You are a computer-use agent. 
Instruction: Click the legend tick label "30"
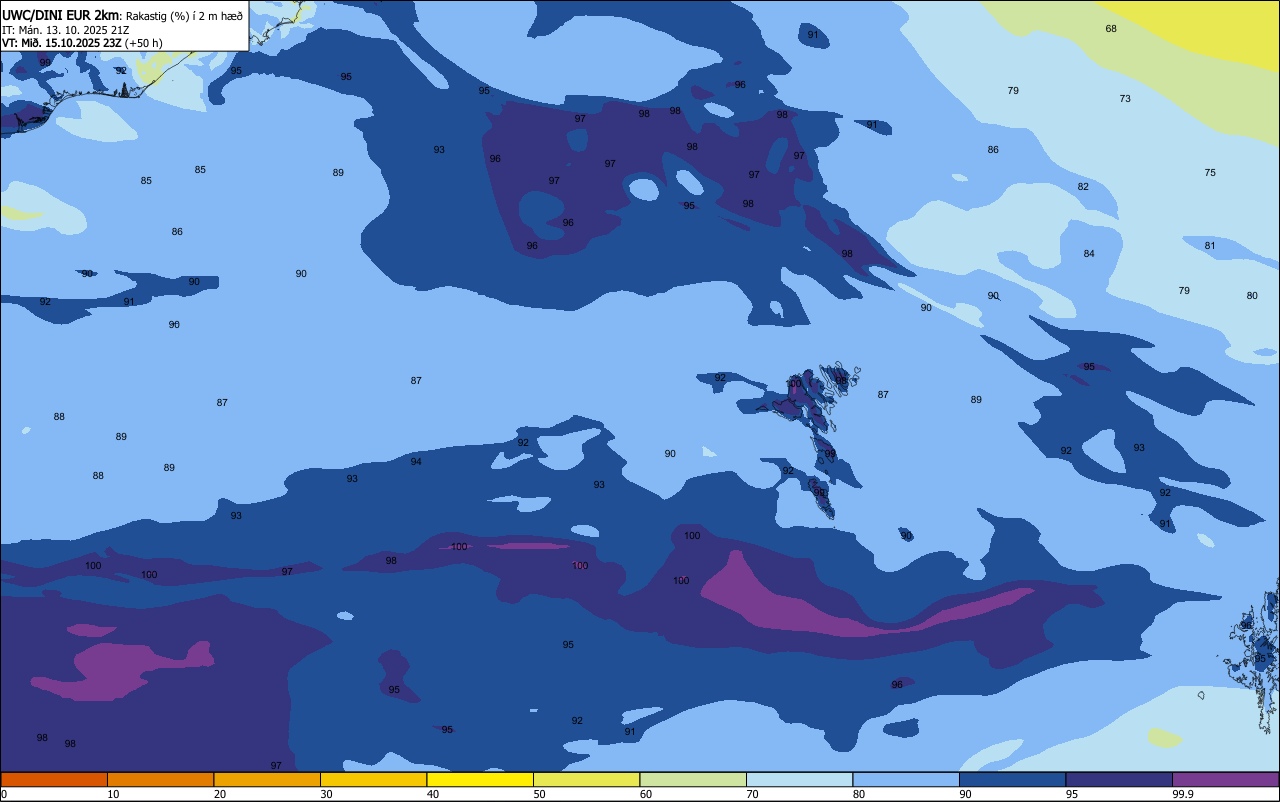[326, 794]
